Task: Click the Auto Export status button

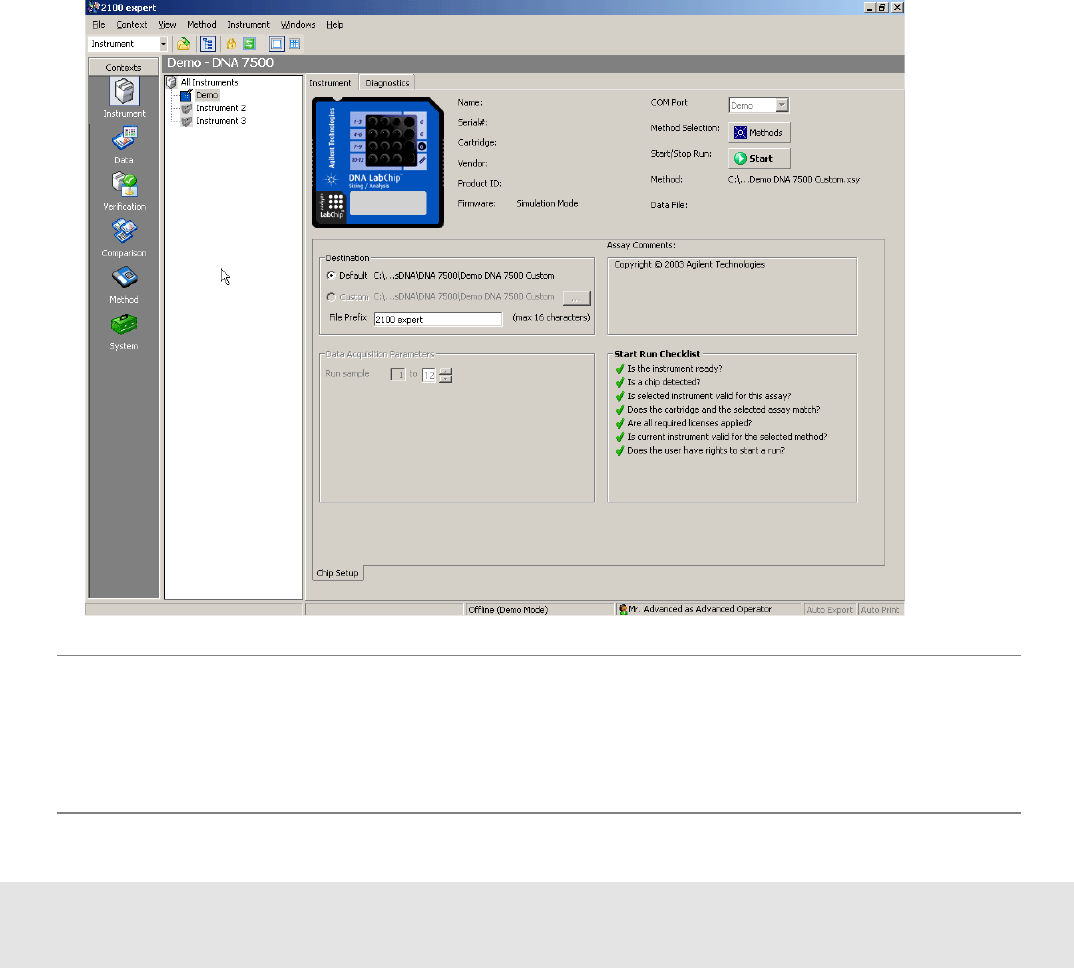Action: click(829, 610)
